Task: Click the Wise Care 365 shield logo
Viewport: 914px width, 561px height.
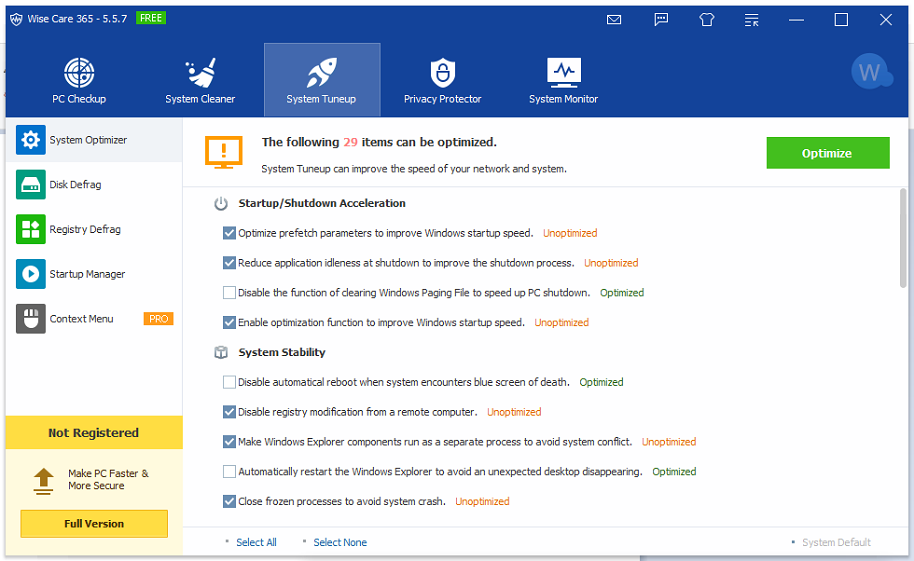Action: coord(16,19)
